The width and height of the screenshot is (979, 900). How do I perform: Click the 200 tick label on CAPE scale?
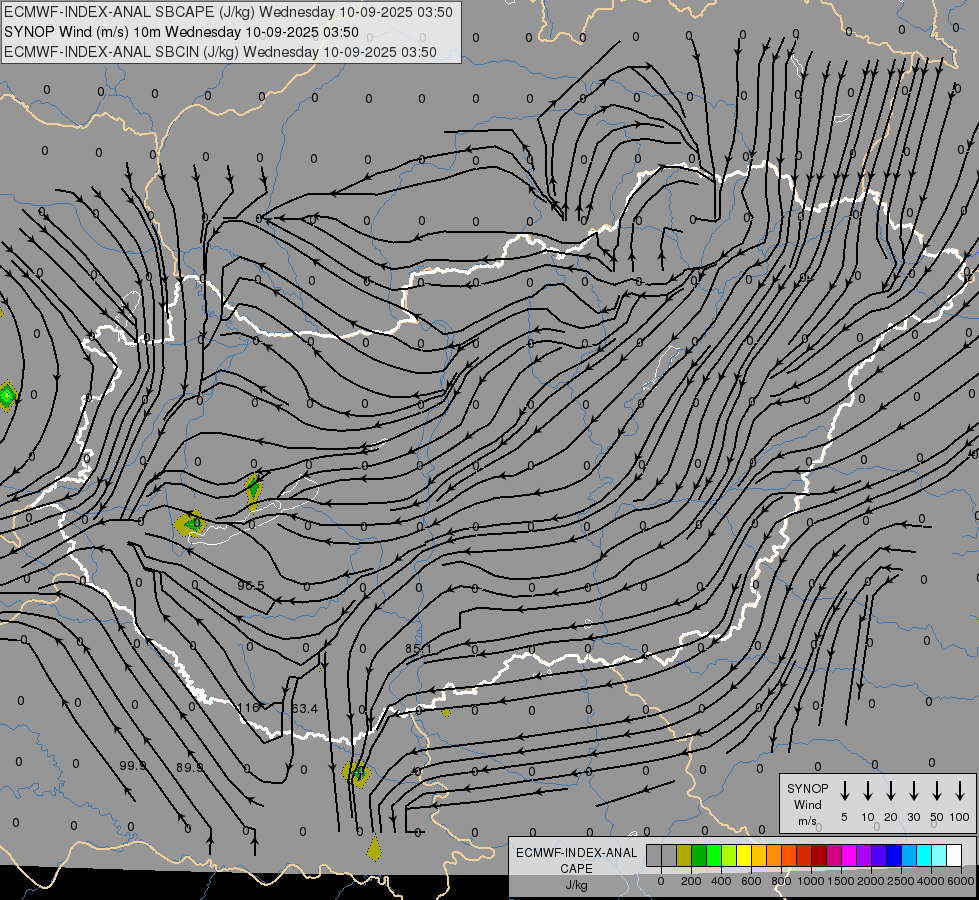pyautogui.click(x=691, y=881)
